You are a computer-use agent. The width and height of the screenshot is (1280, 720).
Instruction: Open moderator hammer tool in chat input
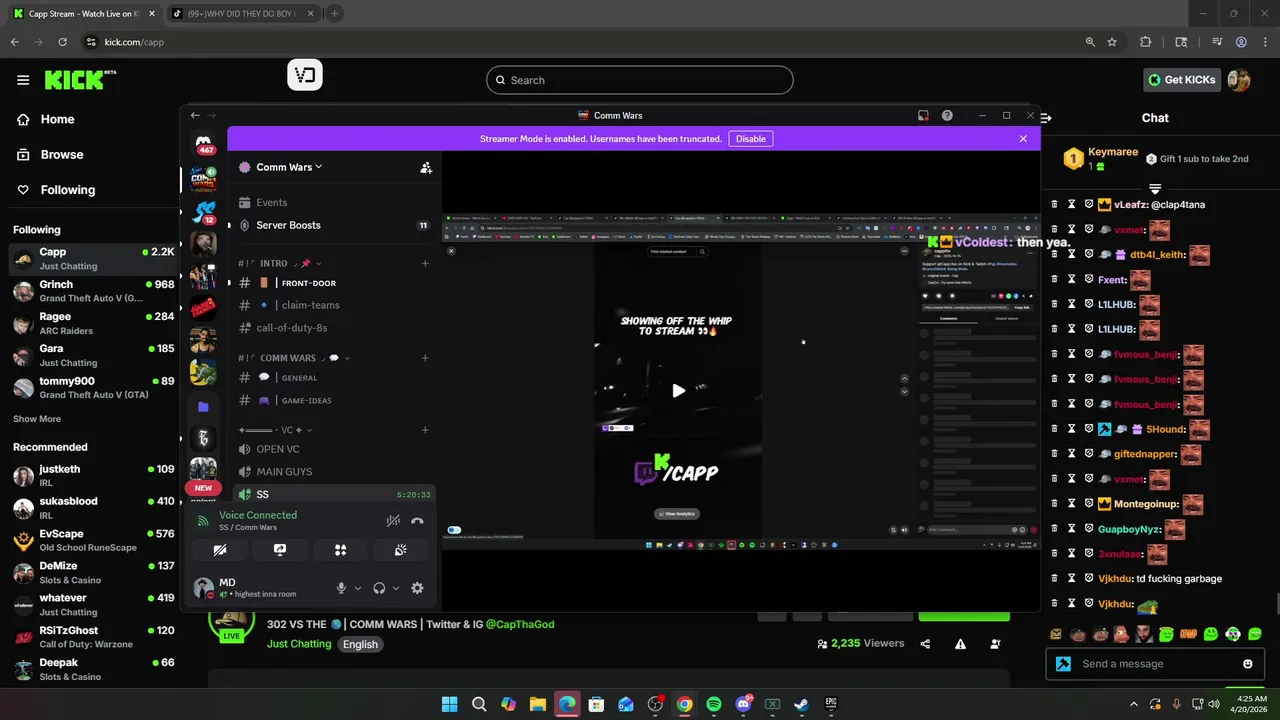point(1063,663)
